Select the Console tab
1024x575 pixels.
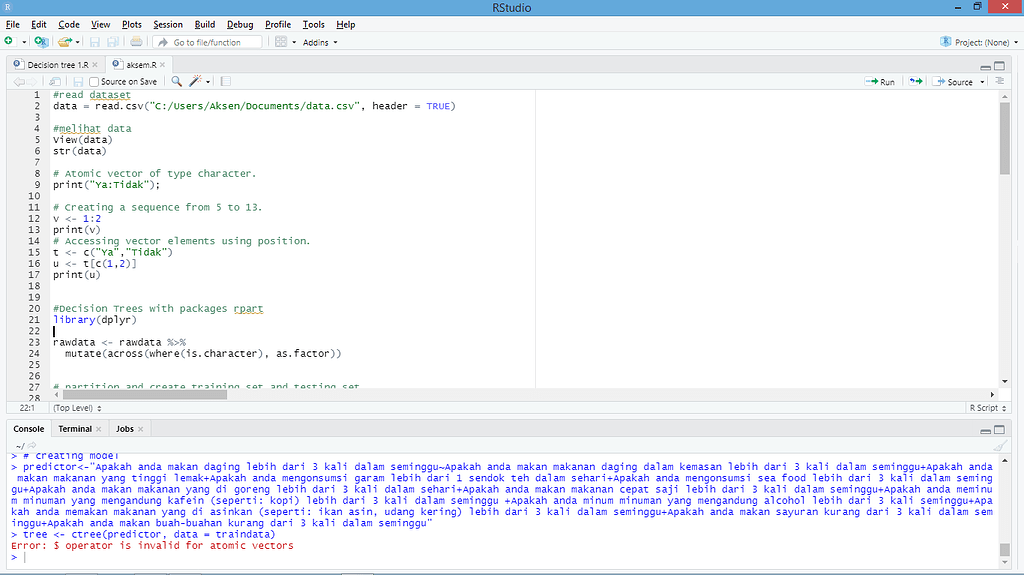click(29, 429)
